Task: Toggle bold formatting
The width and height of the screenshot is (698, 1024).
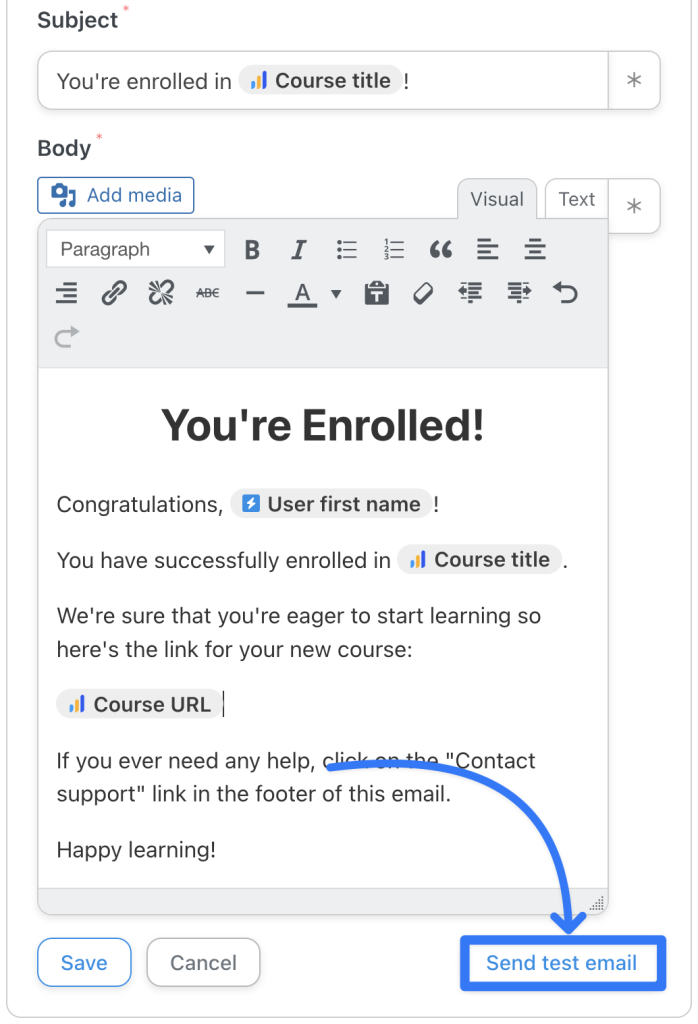Action: click(252, 249)
